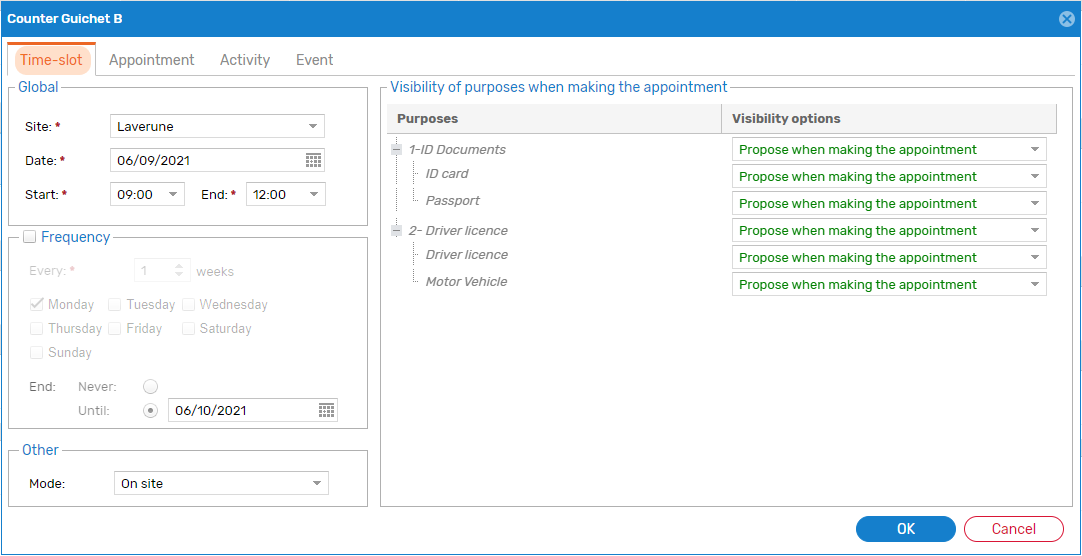Collapse the 1-ID Documents tree node
This screenshot has width=1082, height=556.
click(397, 150)
